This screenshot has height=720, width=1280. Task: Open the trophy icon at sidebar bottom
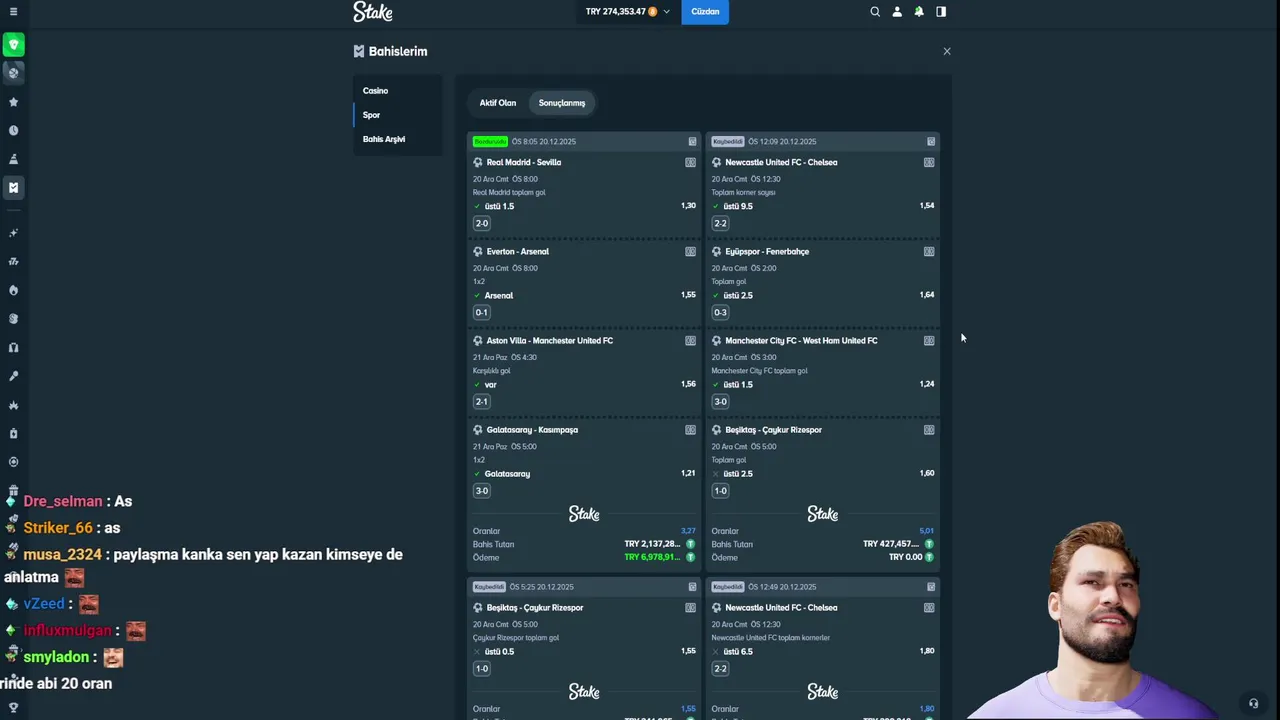pos(13,708)
